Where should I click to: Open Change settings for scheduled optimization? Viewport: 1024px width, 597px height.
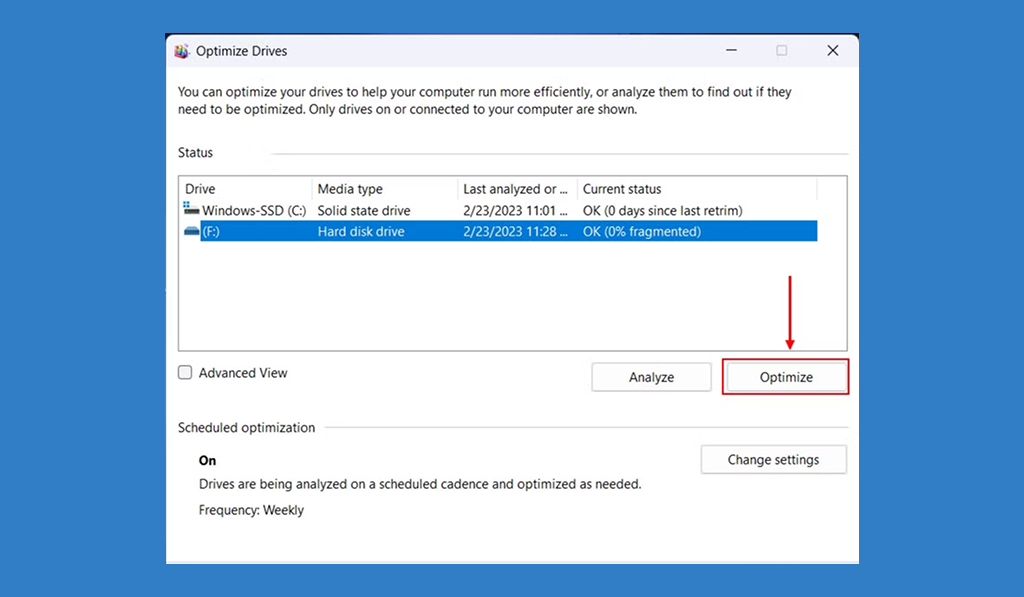[773, 459]
